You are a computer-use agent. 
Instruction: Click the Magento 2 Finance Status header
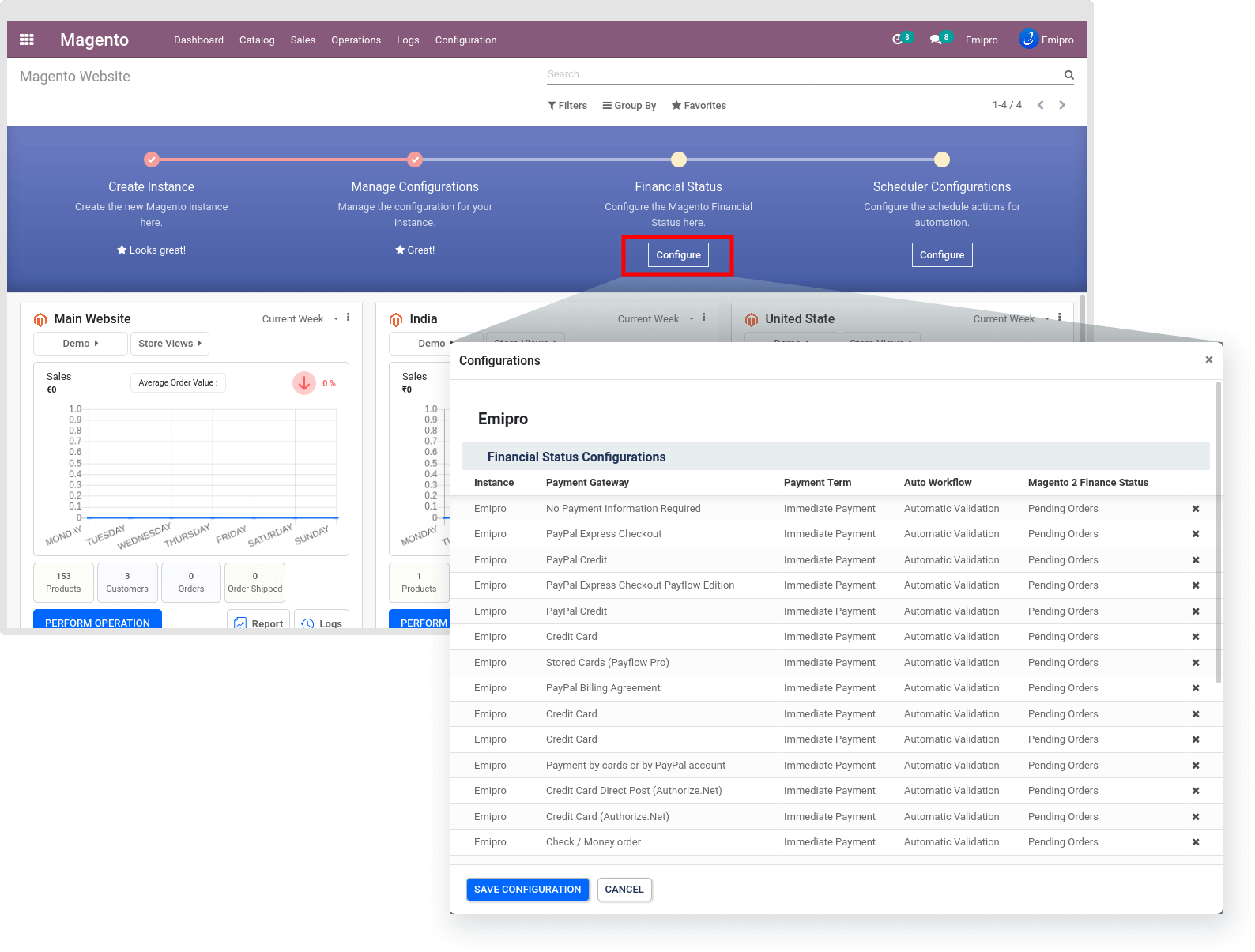[x=1088, y=483]
